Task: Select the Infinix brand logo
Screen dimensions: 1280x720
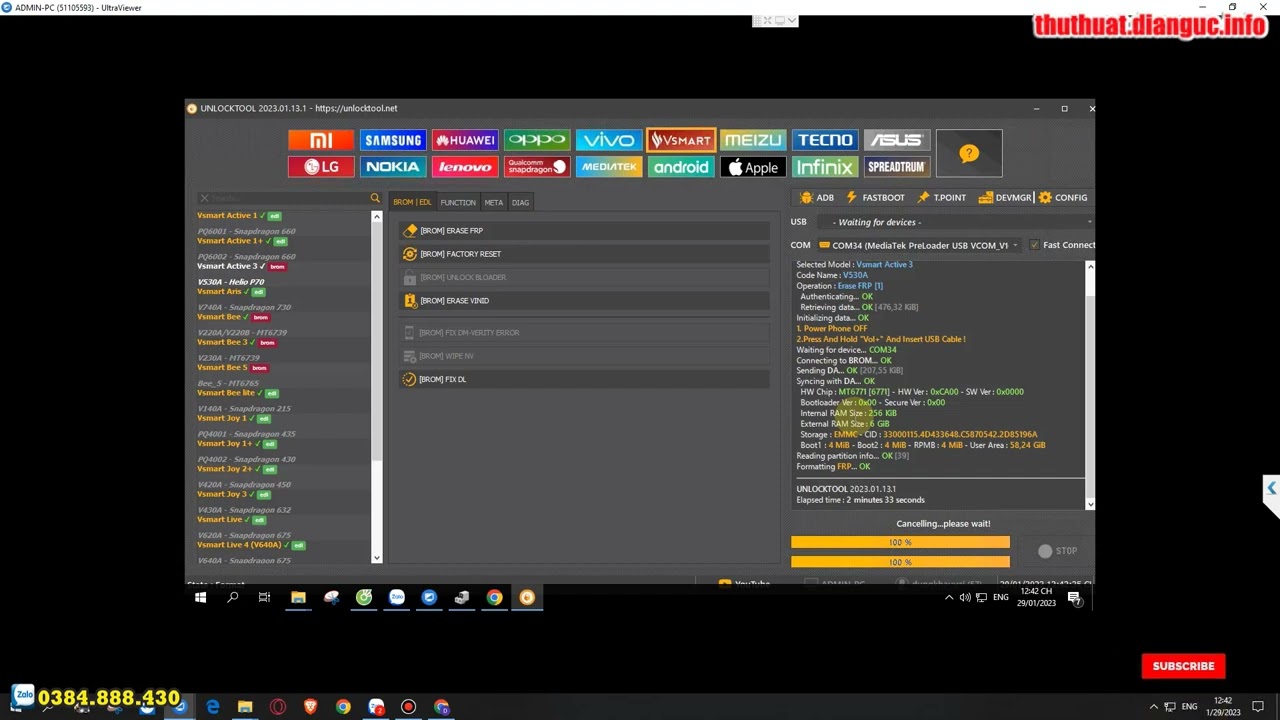Action: pos(825,167)
